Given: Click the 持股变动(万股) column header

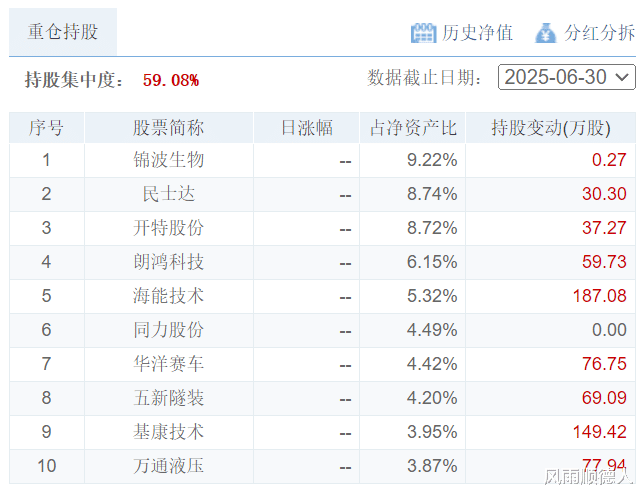Looking at the screenshot, I should (551, 128).
